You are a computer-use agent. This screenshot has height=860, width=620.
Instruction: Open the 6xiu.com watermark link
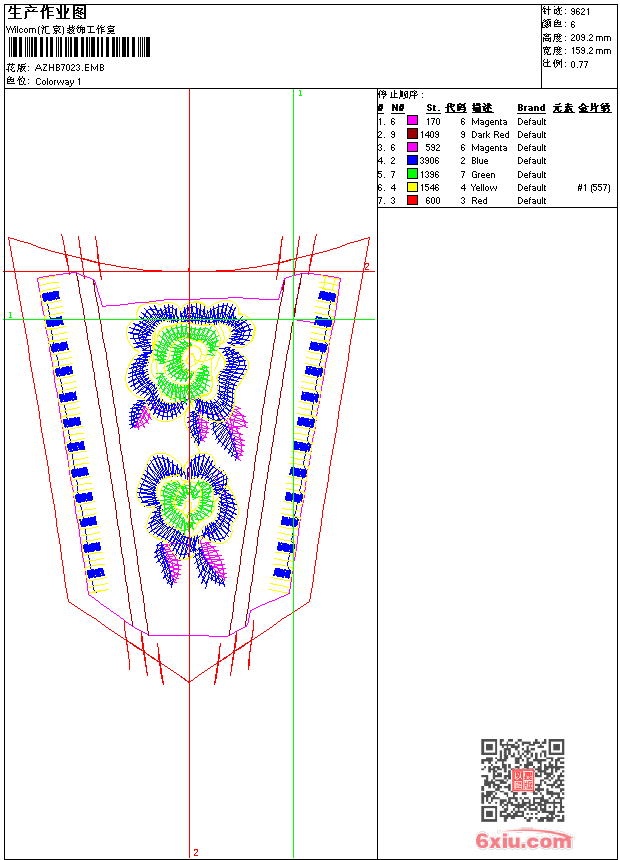point(523,840)
